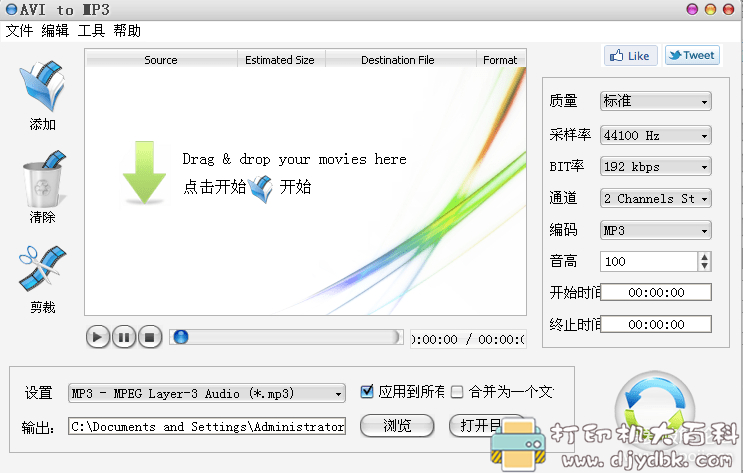743x473 pixels.
Task: Enable the 应用到所有 checkbox
Action: (x=366, y=391)
